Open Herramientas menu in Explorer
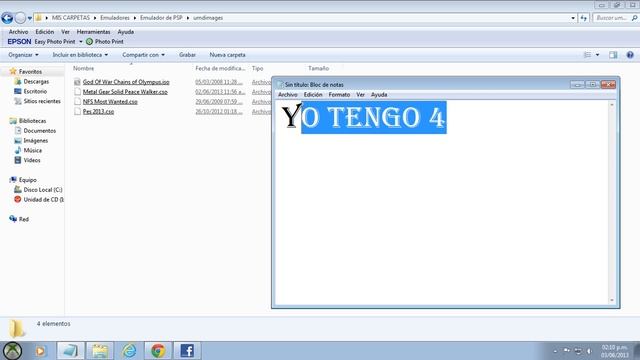The height and width of the screenshot is (360, 640). pos(93,32)
